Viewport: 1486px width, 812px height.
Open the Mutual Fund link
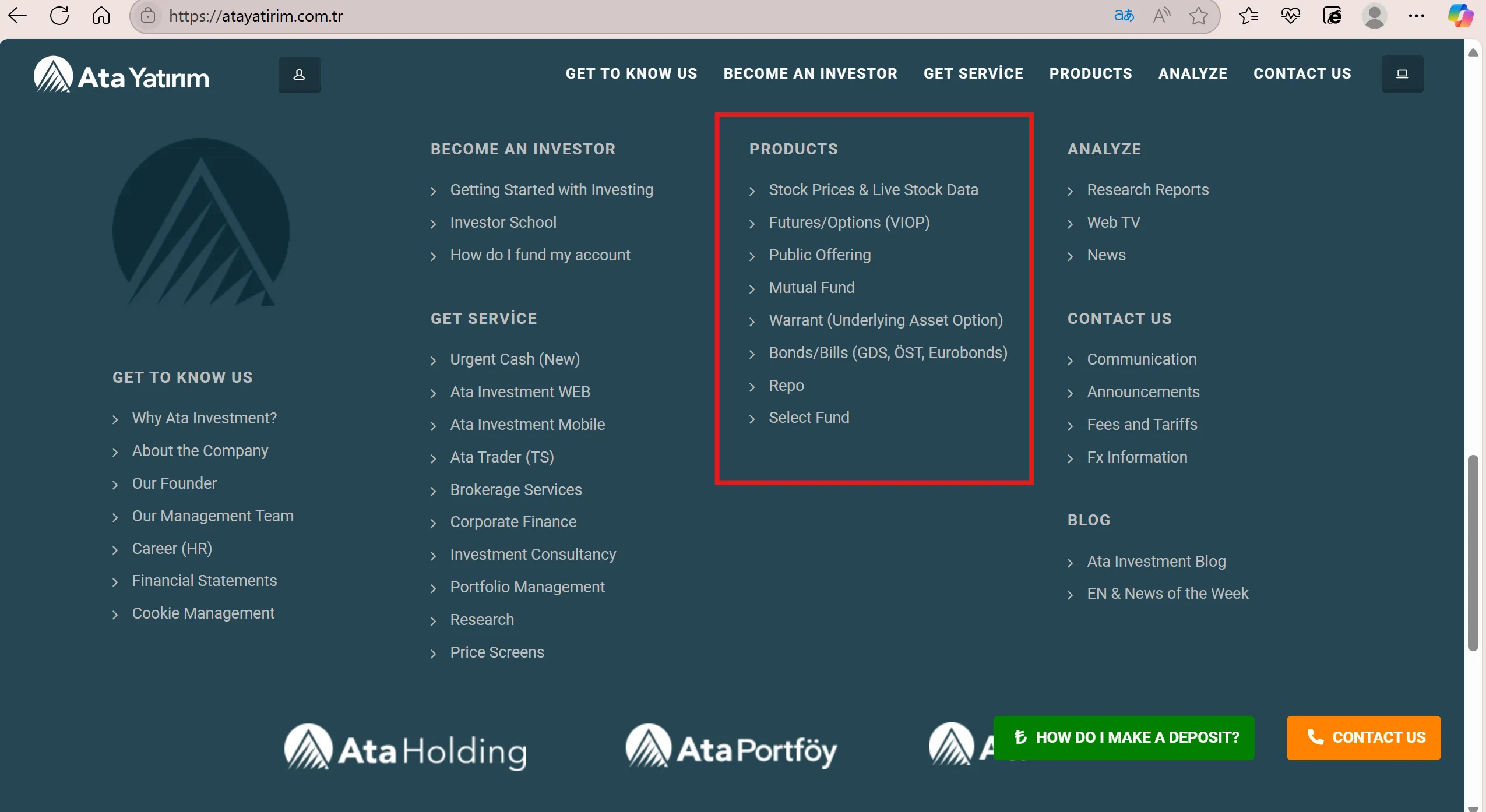pos(811,288)
